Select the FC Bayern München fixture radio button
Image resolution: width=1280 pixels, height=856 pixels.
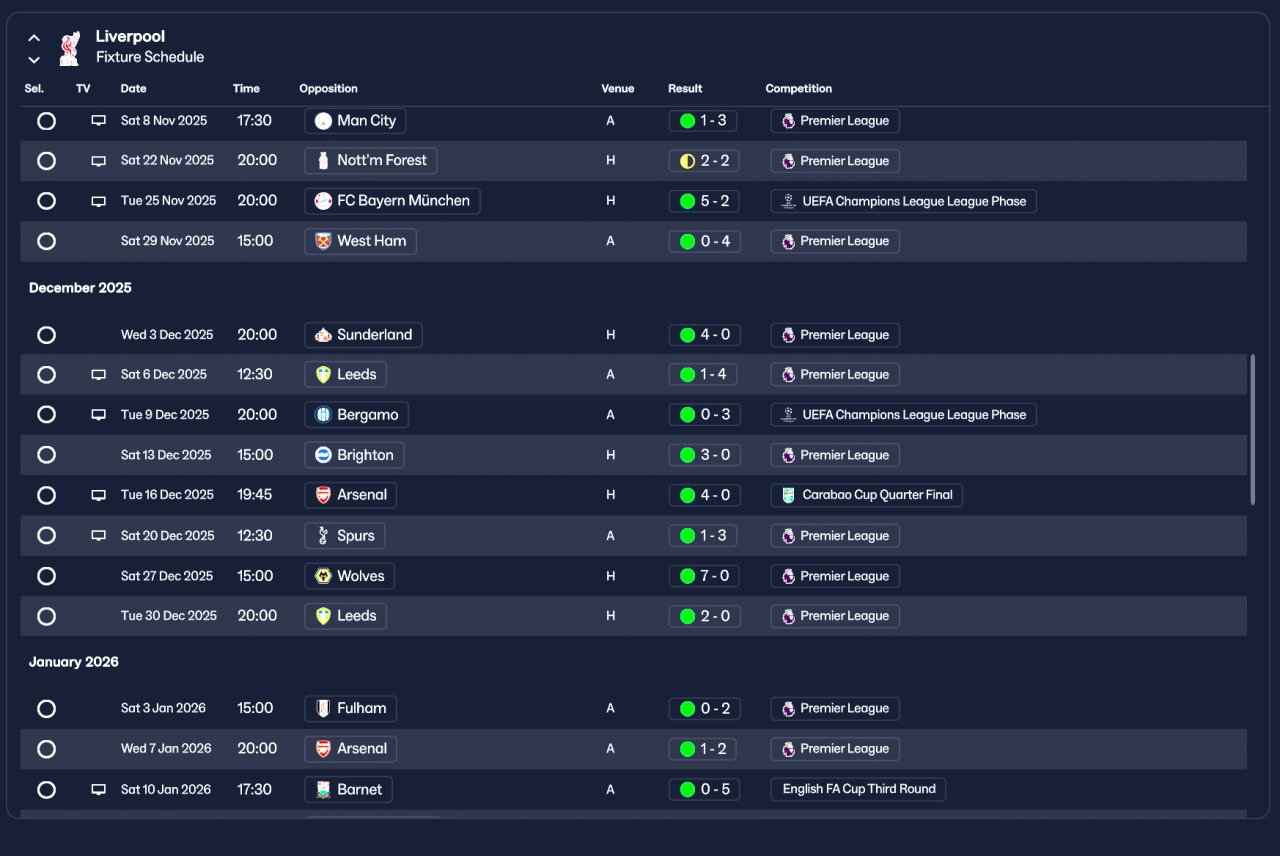(46, 201)
